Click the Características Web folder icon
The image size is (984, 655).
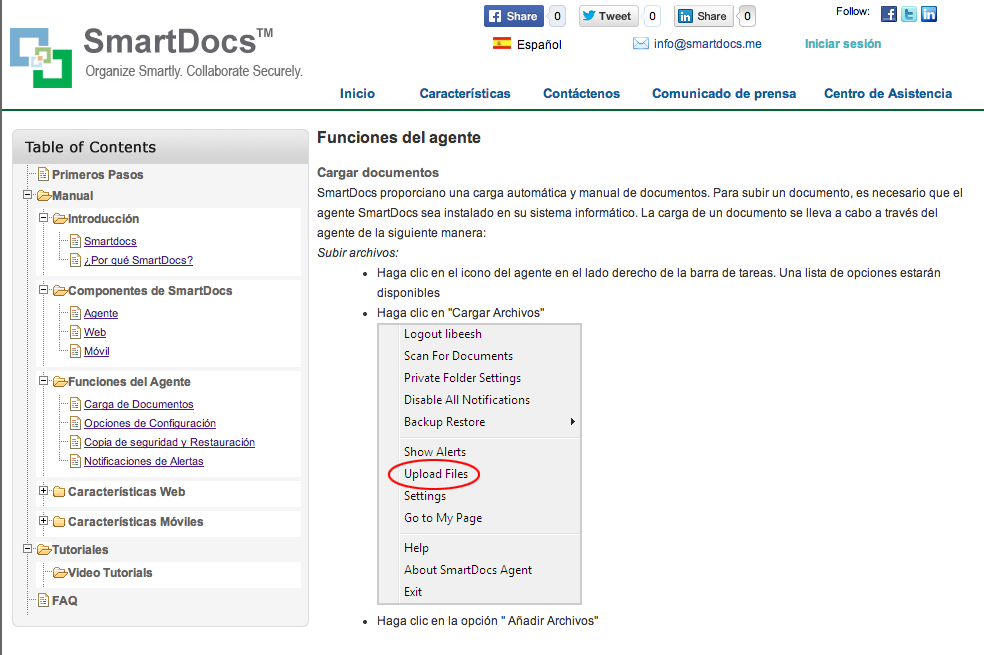[x=60, y=492]
